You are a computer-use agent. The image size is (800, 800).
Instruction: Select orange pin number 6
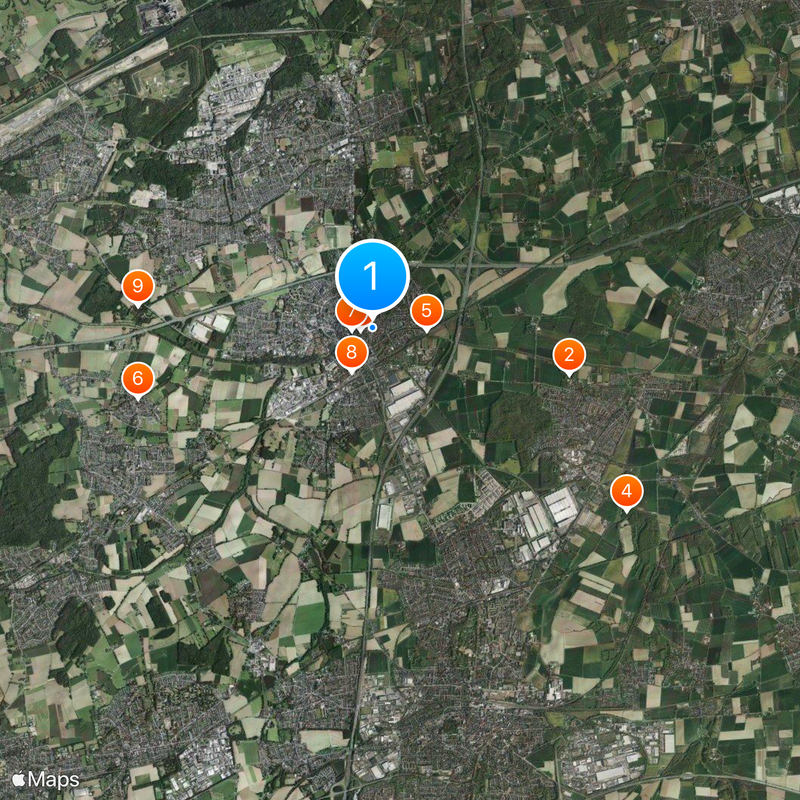[x=138, y=379]
